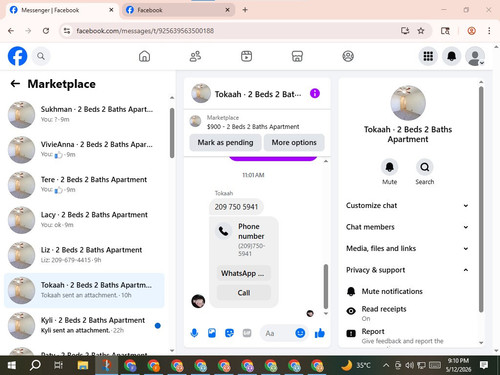The width and height of the screenshot is (500, 375).
Task: Send a thumbs up like
Action: tap(320, 333)
